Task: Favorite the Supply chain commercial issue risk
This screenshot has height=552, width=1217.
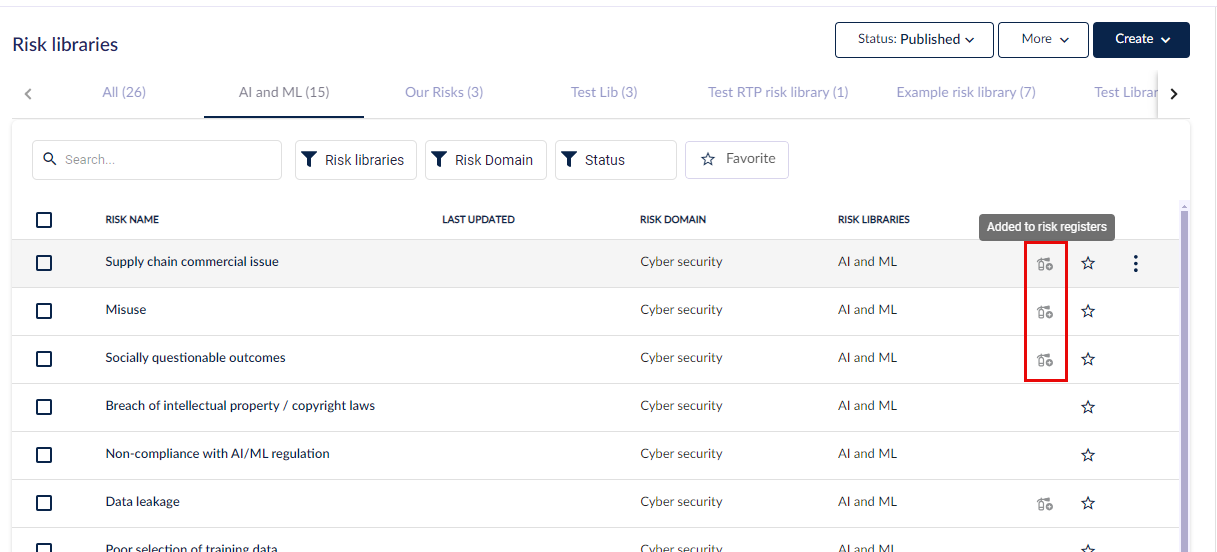Action: (x=1088, y=263)
